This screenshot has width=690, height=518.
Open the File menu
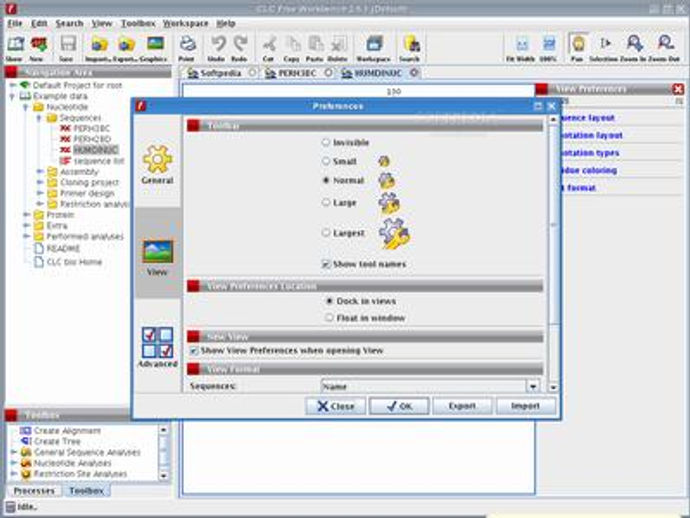click(15, 23)
